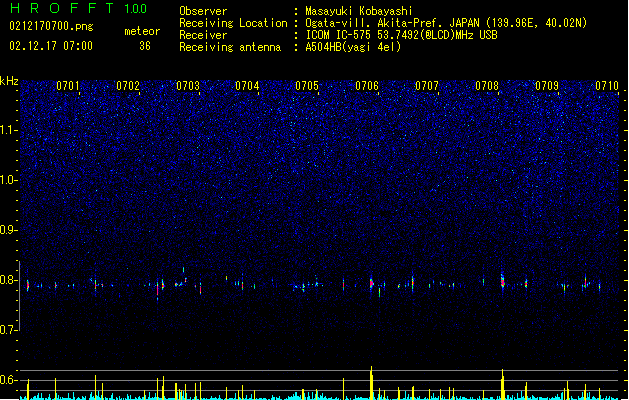
Task: Click the 0701 time marker
Action: pyautogui.click(x=68, y=86)
